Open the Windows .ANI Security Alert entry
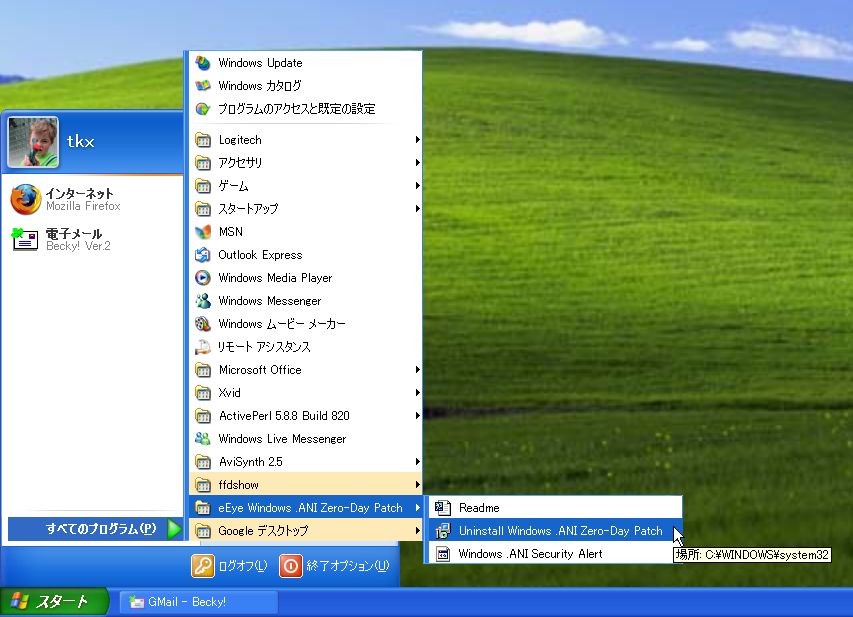This screenshot has height=617, width=853. (555, 554)
